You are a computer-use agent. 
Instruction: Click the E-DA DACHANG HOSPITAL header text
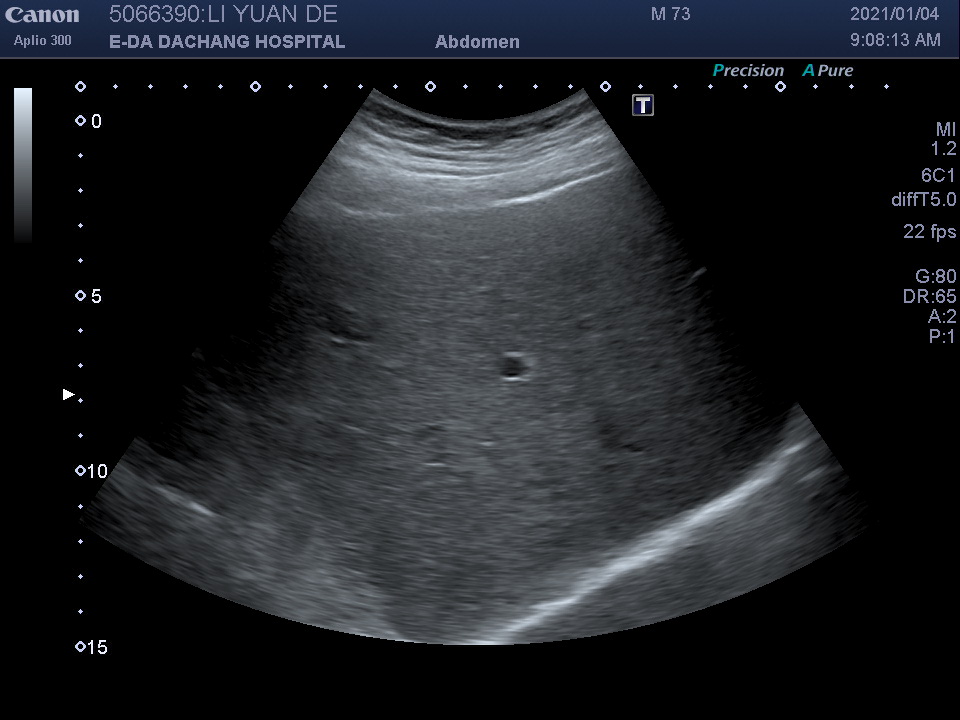[227, 42]
